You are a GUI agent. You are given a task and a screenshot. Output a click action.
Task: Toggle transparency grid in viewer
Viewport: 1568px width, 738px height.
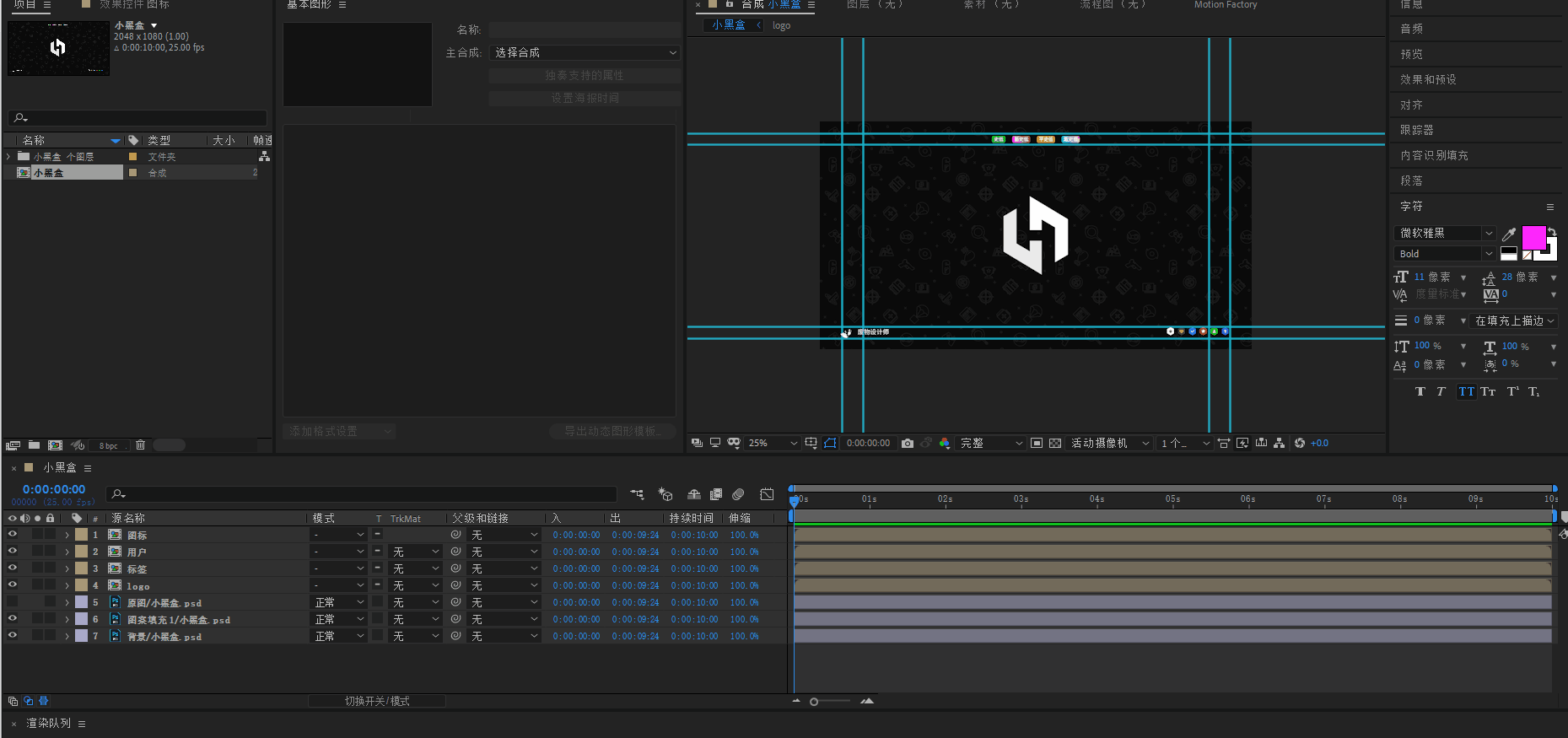click(x=1055, y=443)
